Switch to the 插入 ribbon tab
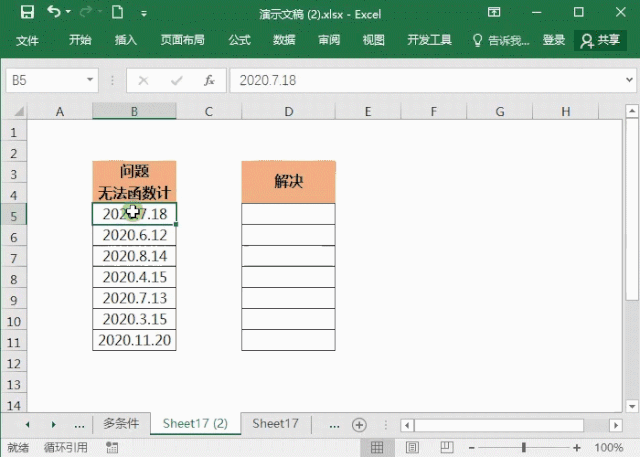This screenshot has width=640, height=457. [125, 40]
